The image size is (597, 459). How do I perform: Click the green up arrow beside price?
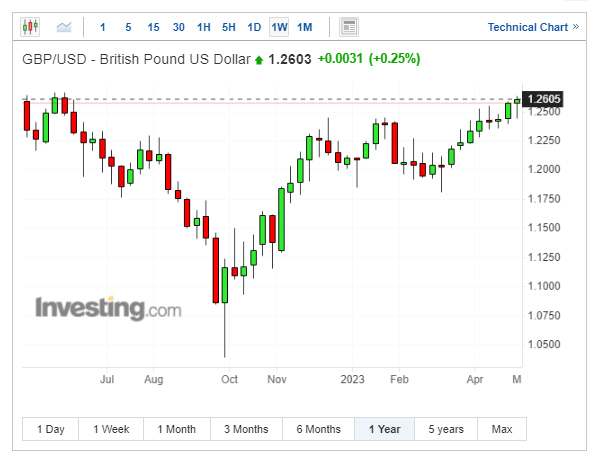(259, 60)
